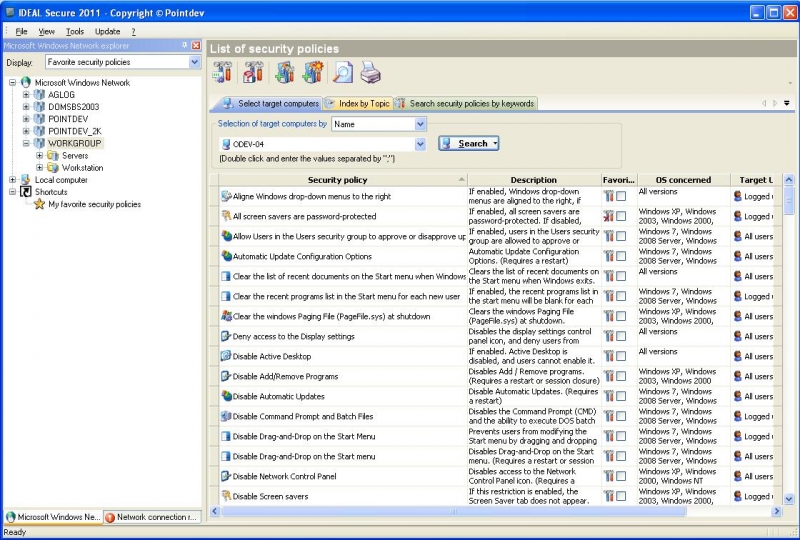The image size is (800, 540).
Task: Check favorite box for Disable Screen savers
Action: coord(621,496)
